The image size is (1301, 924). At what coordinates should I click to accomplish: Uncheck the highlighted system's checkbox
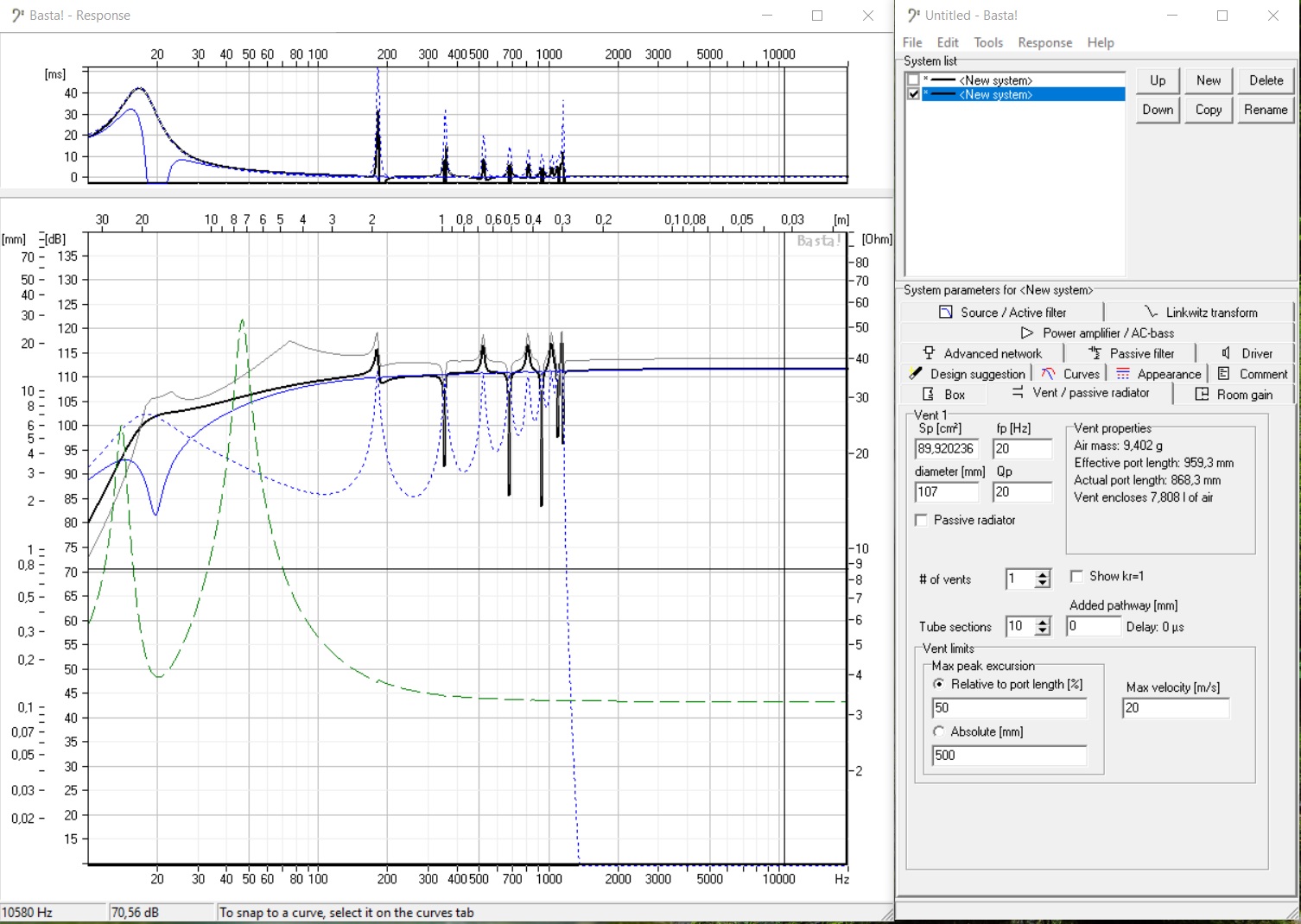click(x=913, y=94)
